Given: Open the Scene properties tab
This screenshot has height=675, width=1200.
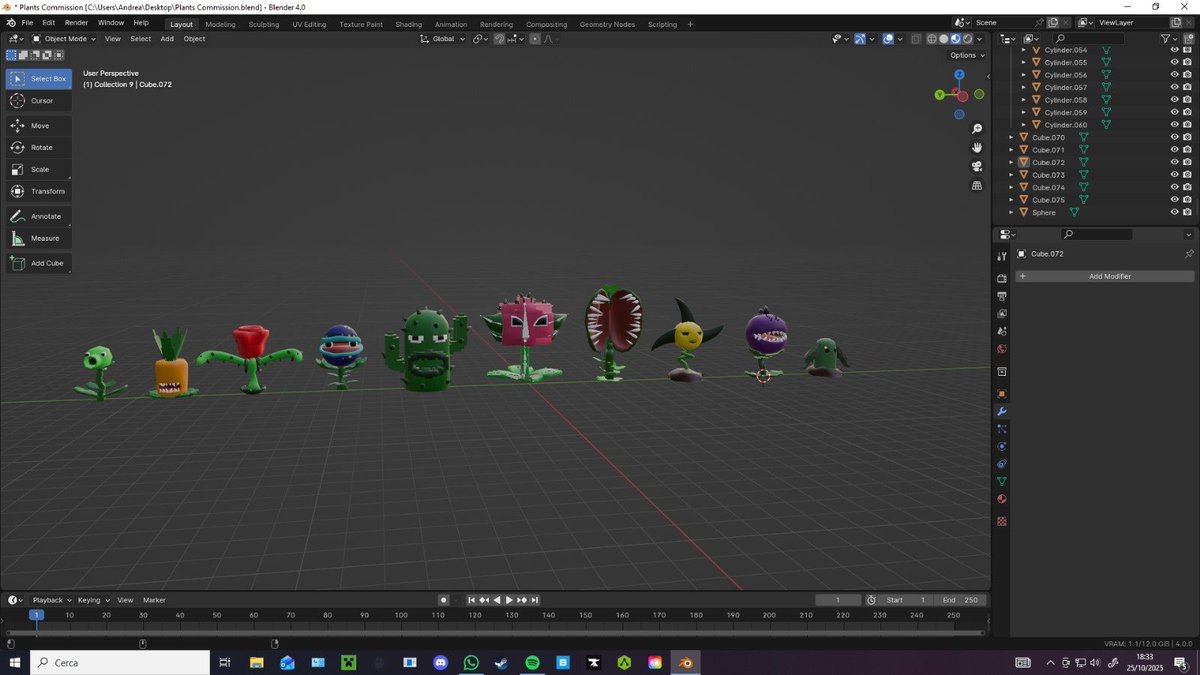Looking at the screenshot, I should coord(1001,331).
